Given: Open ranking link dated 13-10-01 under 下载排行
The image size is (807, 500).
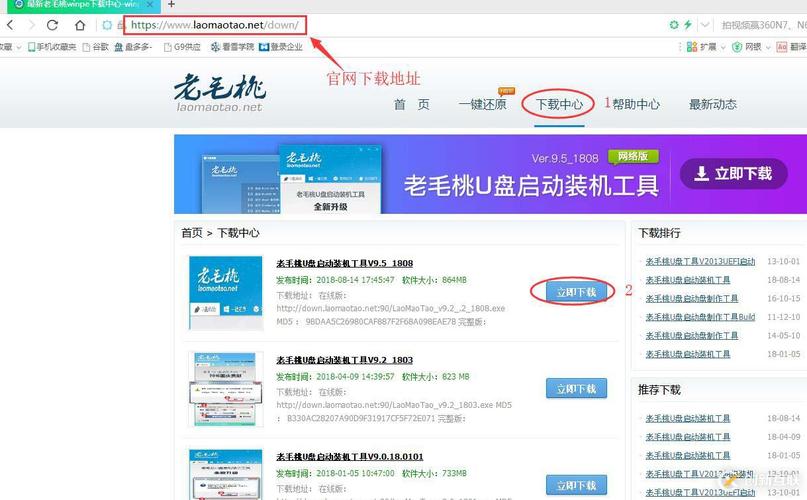Looking at the screenshot, I should click(700, 261).
